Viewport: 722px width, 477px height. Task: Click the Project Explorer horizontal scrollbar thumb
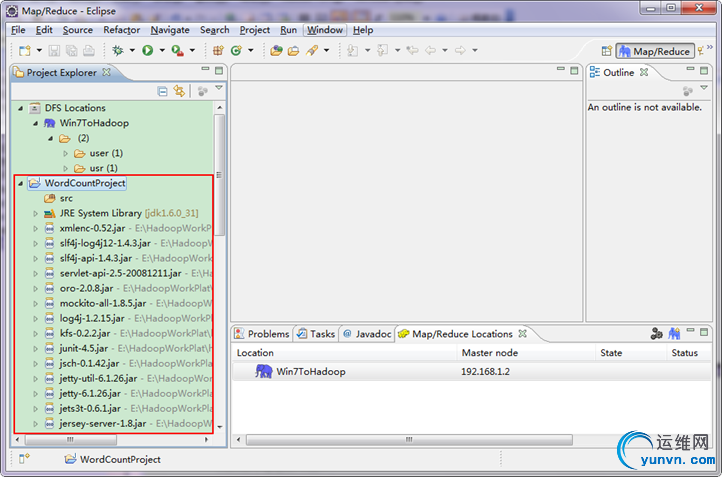(x=70, y=440)
